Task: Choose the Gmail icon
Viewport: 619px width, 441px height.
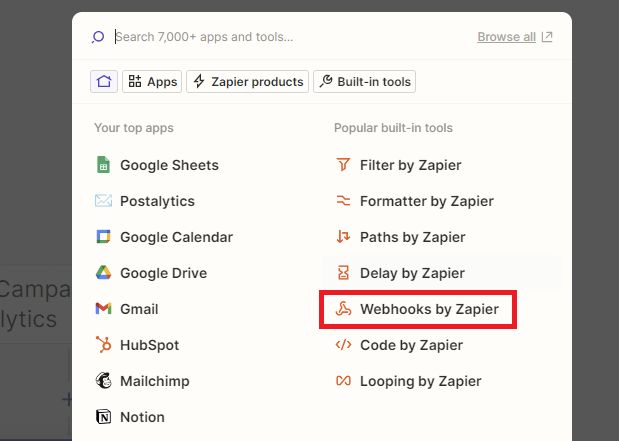Action: pyautogui.click(x=103, y=308)
